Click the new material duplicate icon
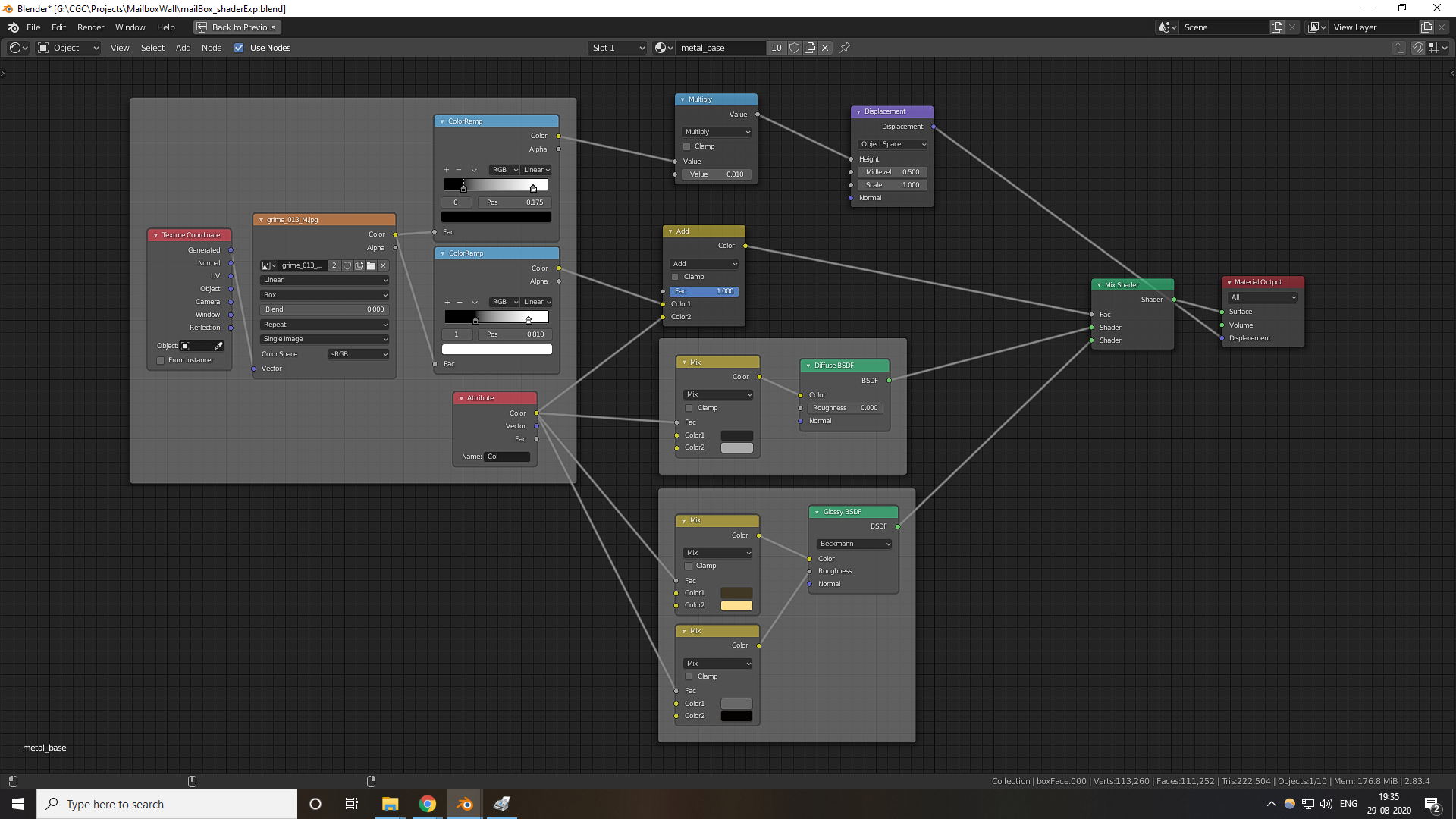This screenshot has width=1456, height=819. 810,48
